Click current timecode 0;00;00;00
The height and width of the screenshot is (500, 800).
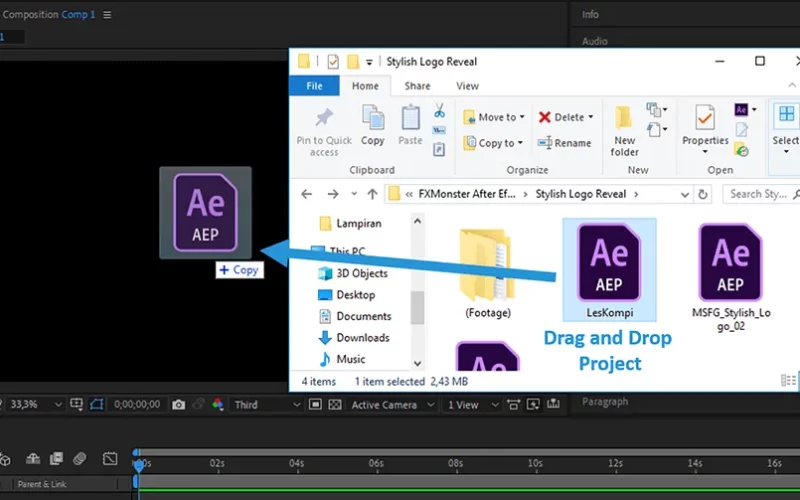point(137,405)
